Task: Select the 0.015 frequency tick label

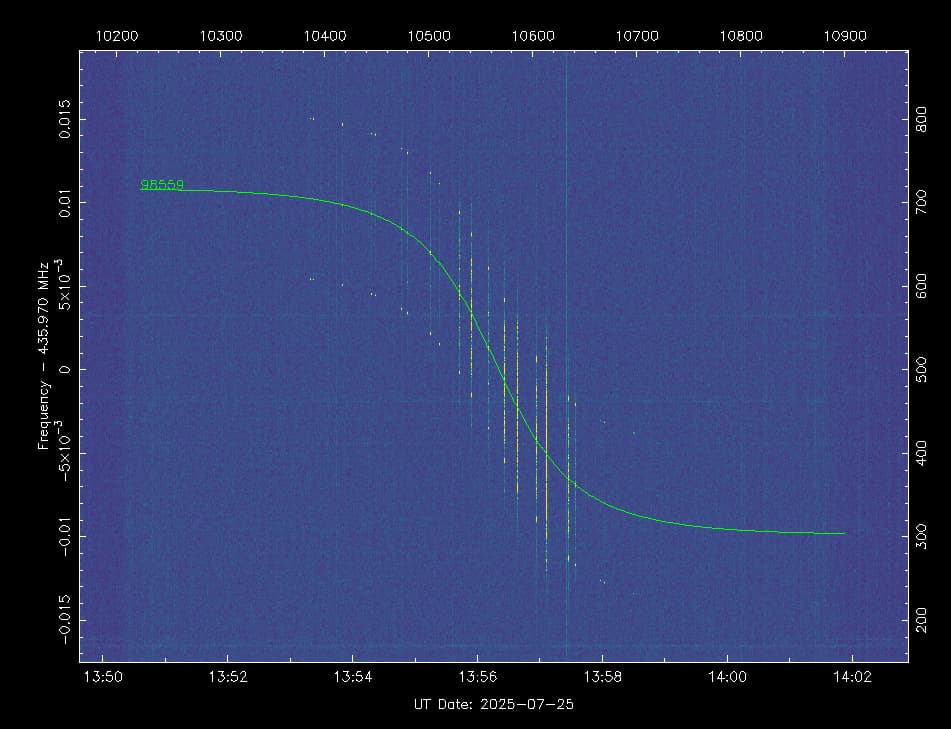Action: (64, 119)
